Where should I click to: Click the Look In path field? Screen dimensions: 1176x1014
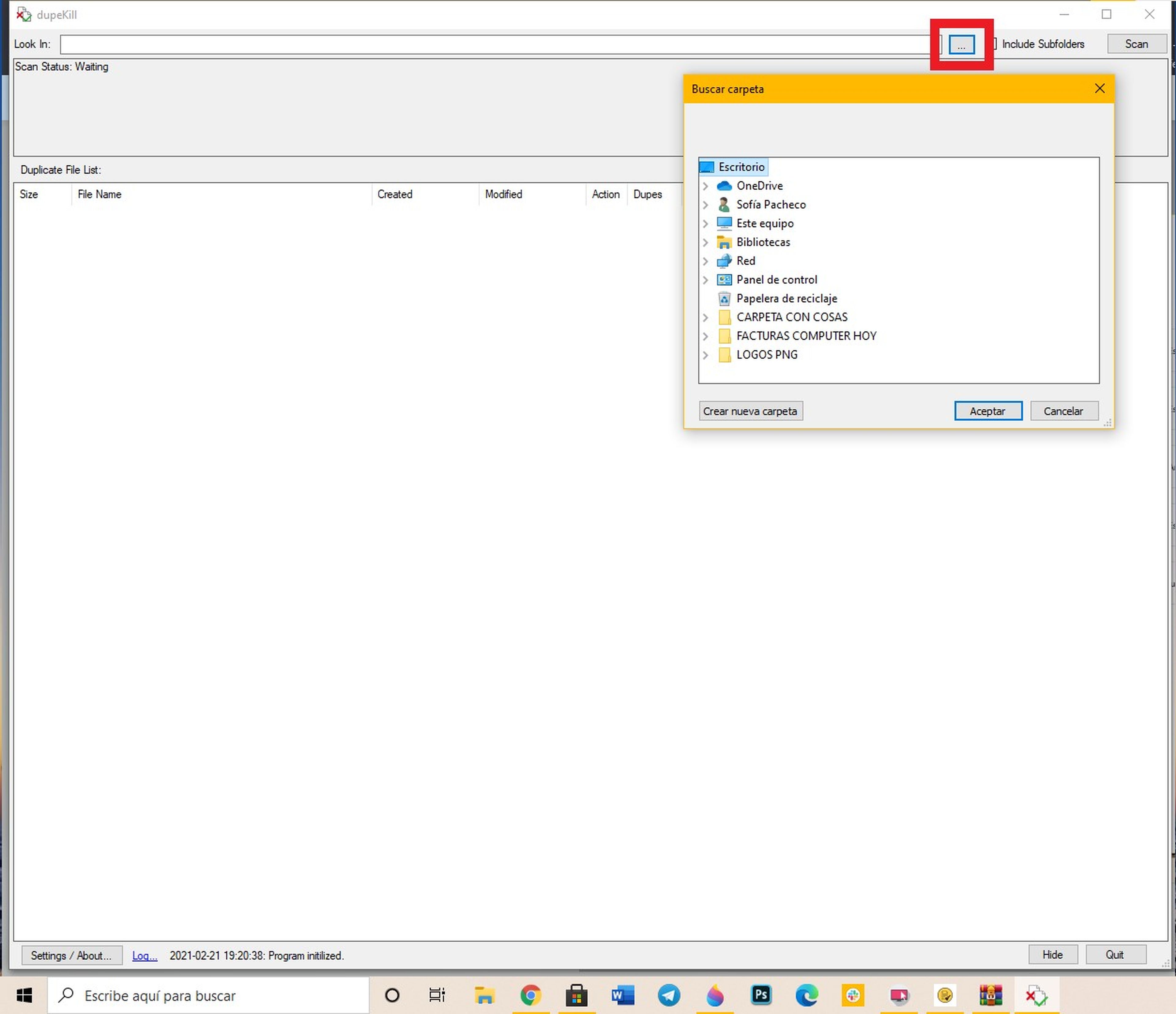(494, 44)
